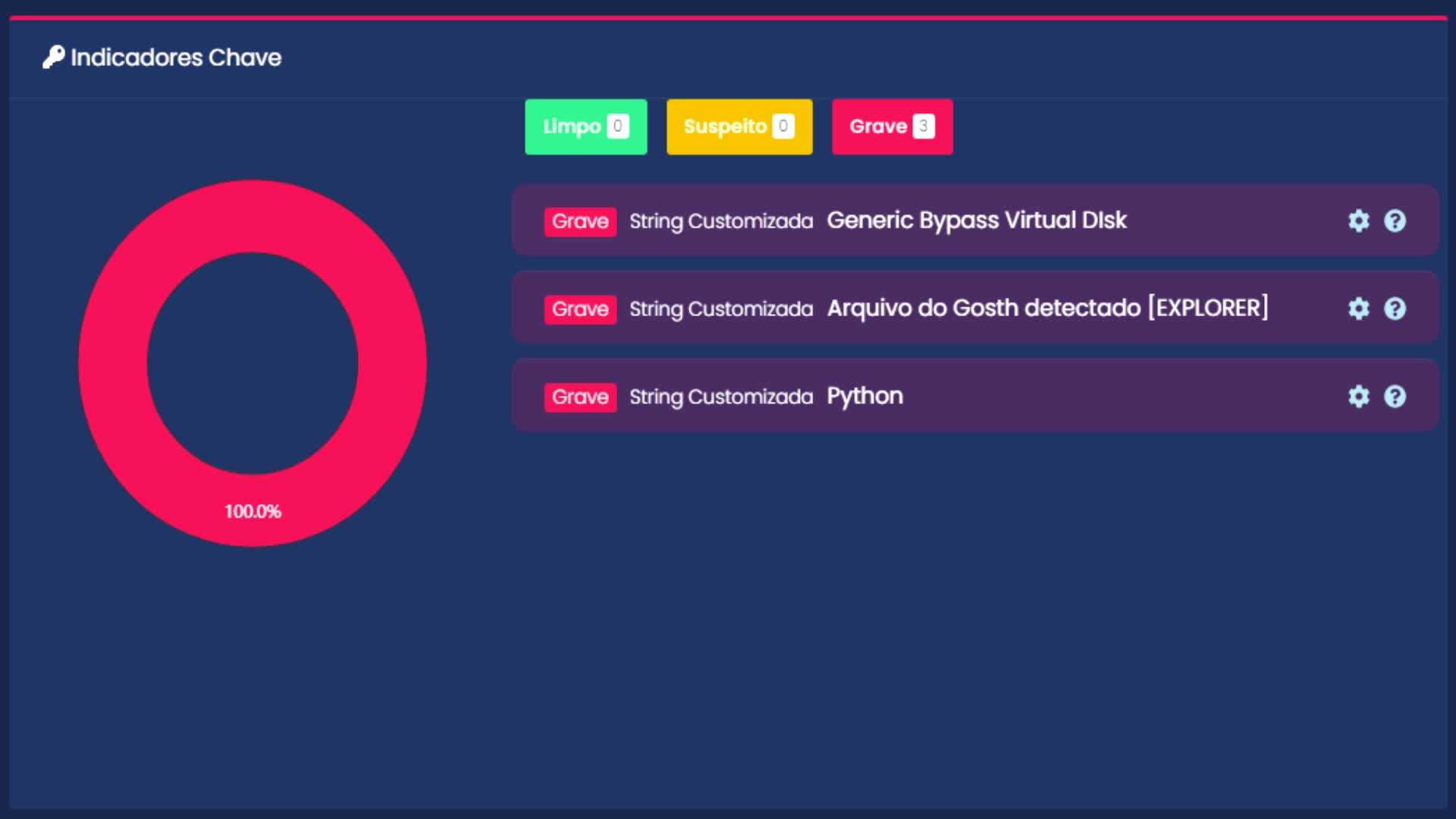Click the 100.0% label on chart
Screen dimensions: 1456x819
[253, 512]
